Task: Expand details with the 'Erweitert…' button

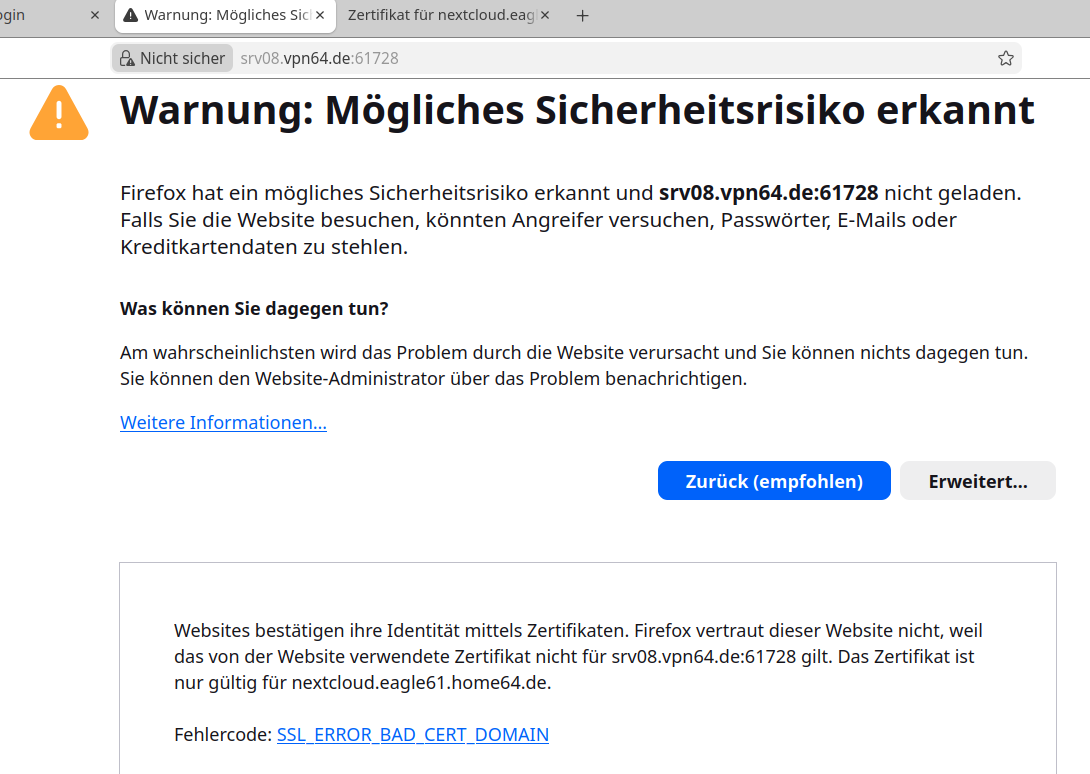Action: pos(977,481)
